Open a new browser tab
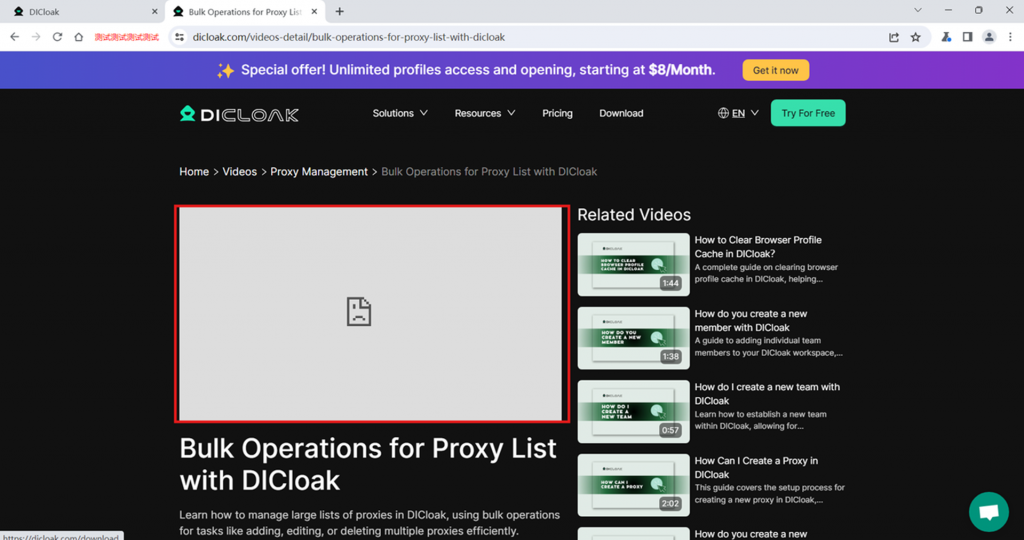Image resolution: width=1024 pixels, height=540 pixels. 339,12
